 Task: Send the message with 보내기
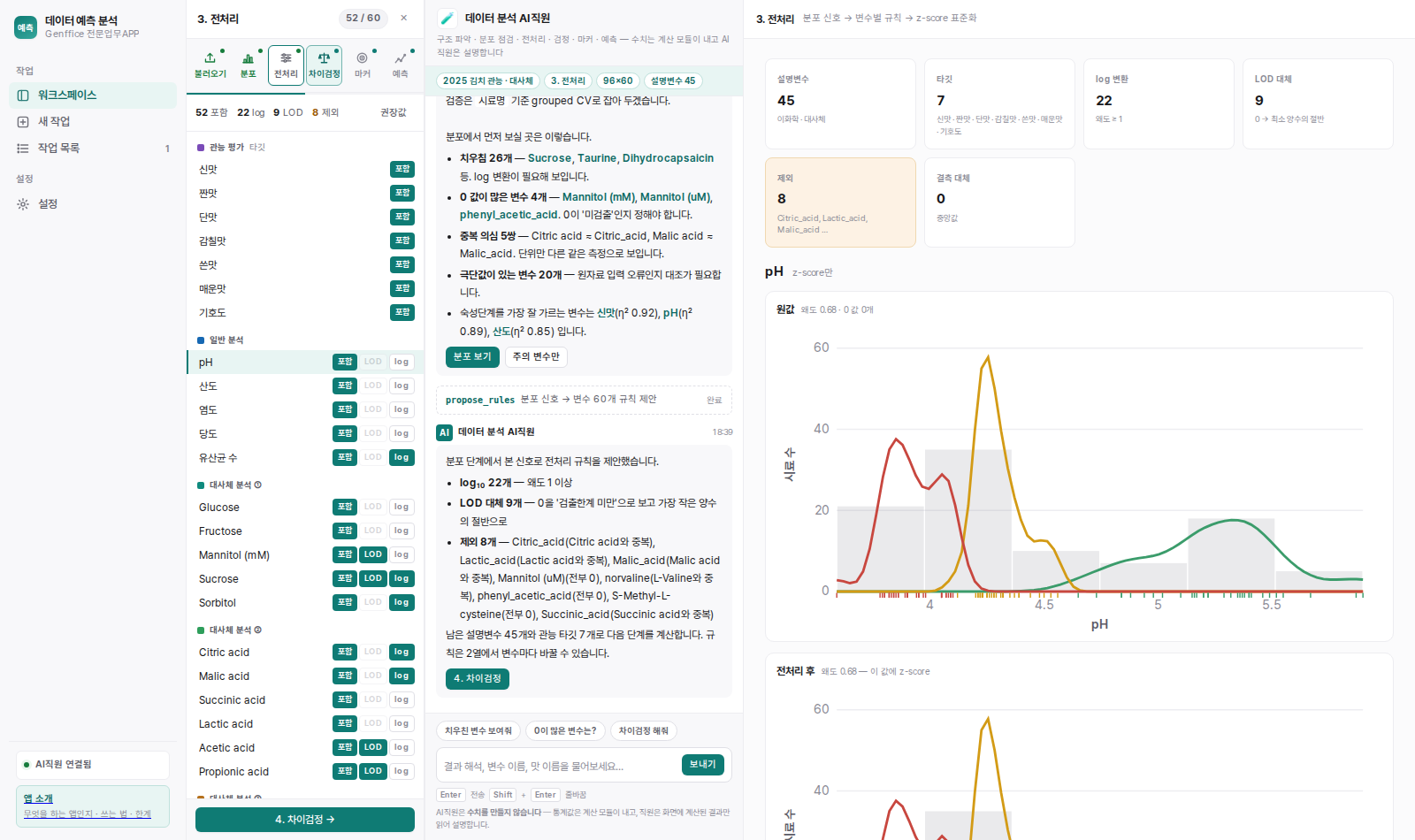[703, 765]
